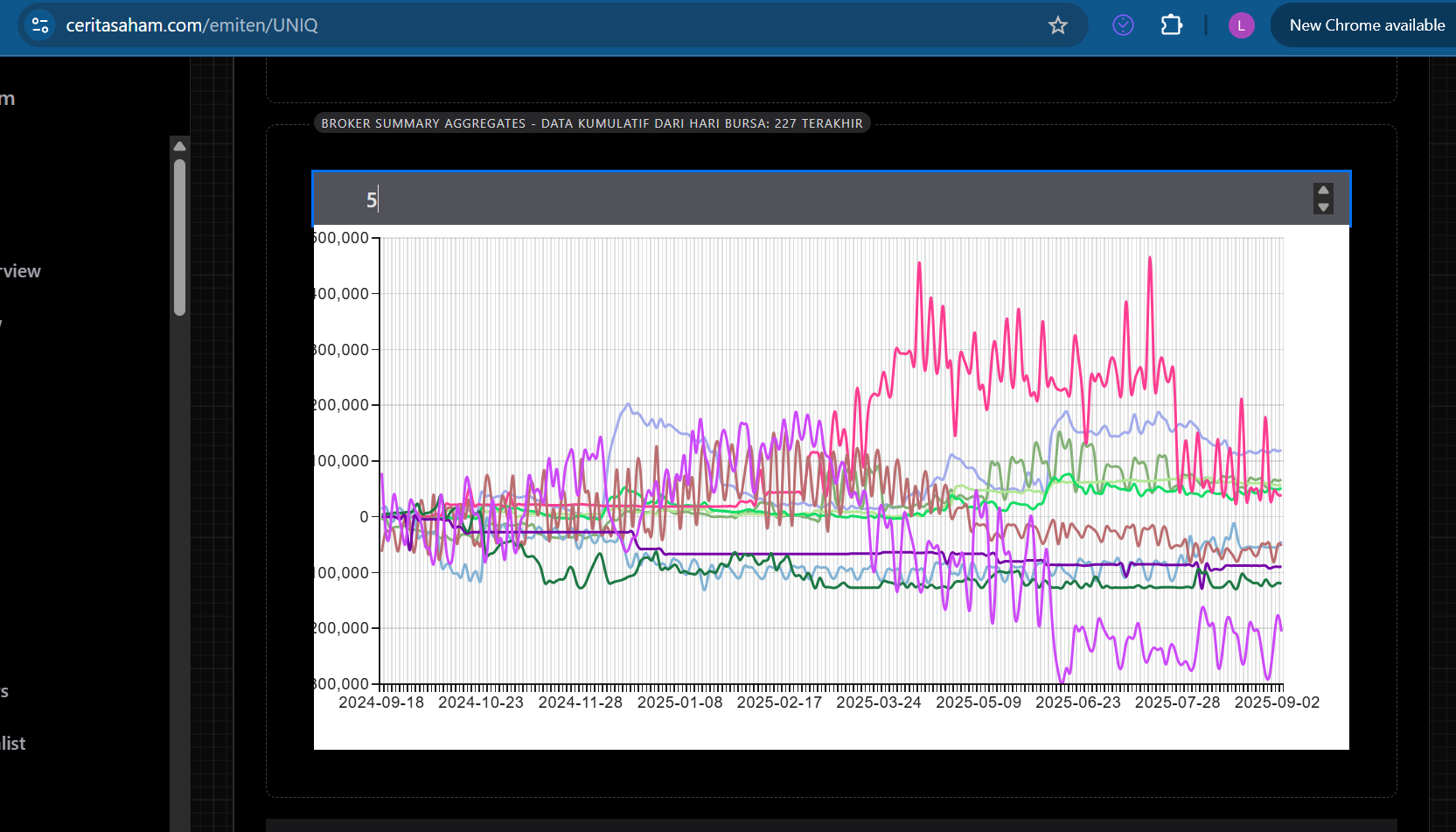Click the 2025-06-23 date axis label

pyautogui.click(x=1078, y=703)
